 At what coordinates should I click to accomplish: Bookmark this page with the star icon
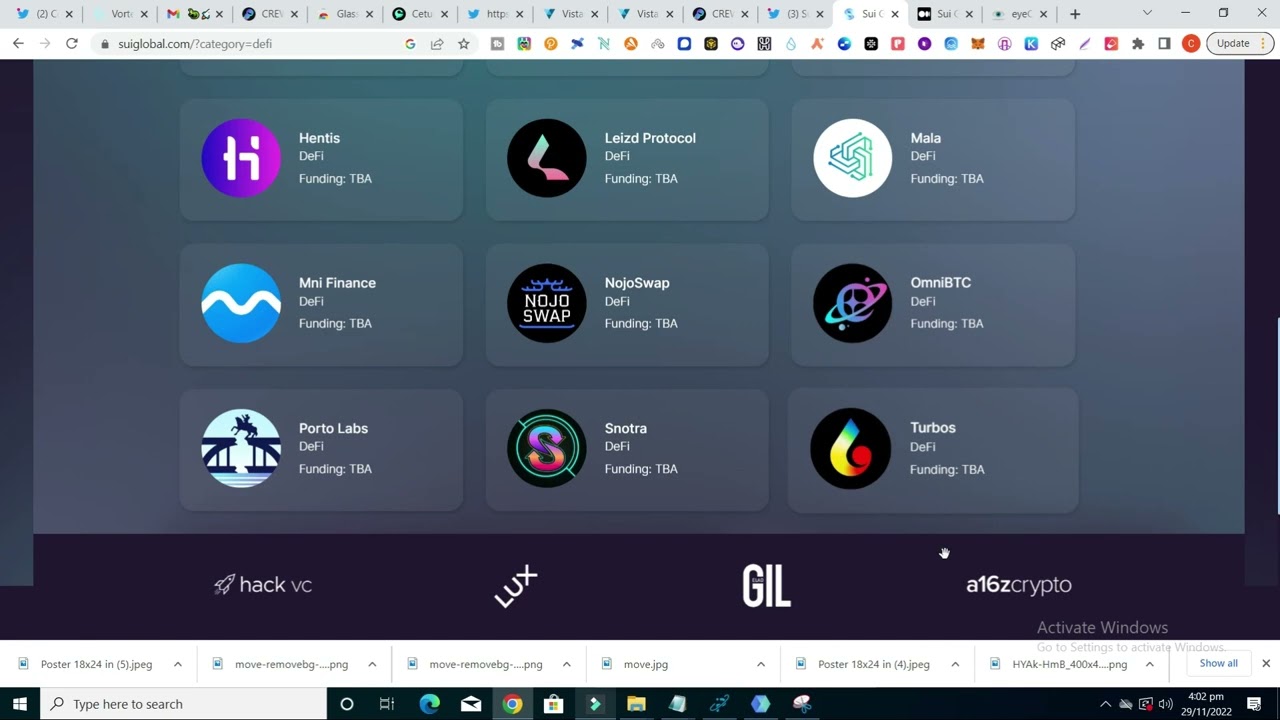click(x=464, y=44)
